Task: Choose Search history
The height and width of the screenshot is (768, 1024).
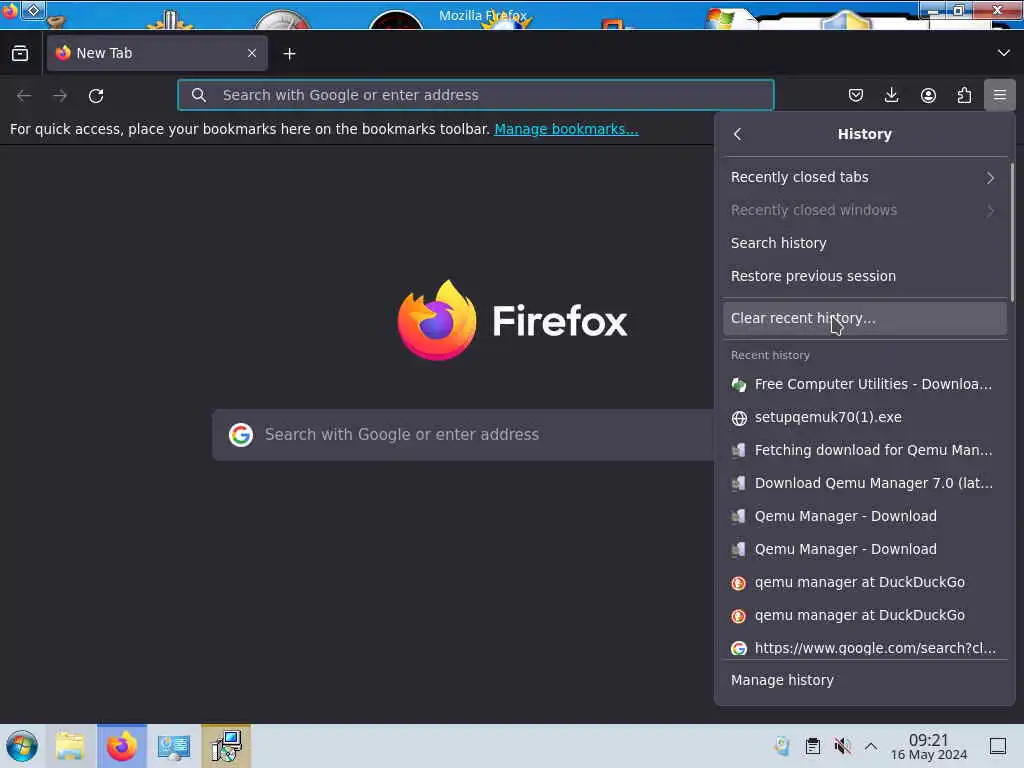Action: [x=865, y=243]
